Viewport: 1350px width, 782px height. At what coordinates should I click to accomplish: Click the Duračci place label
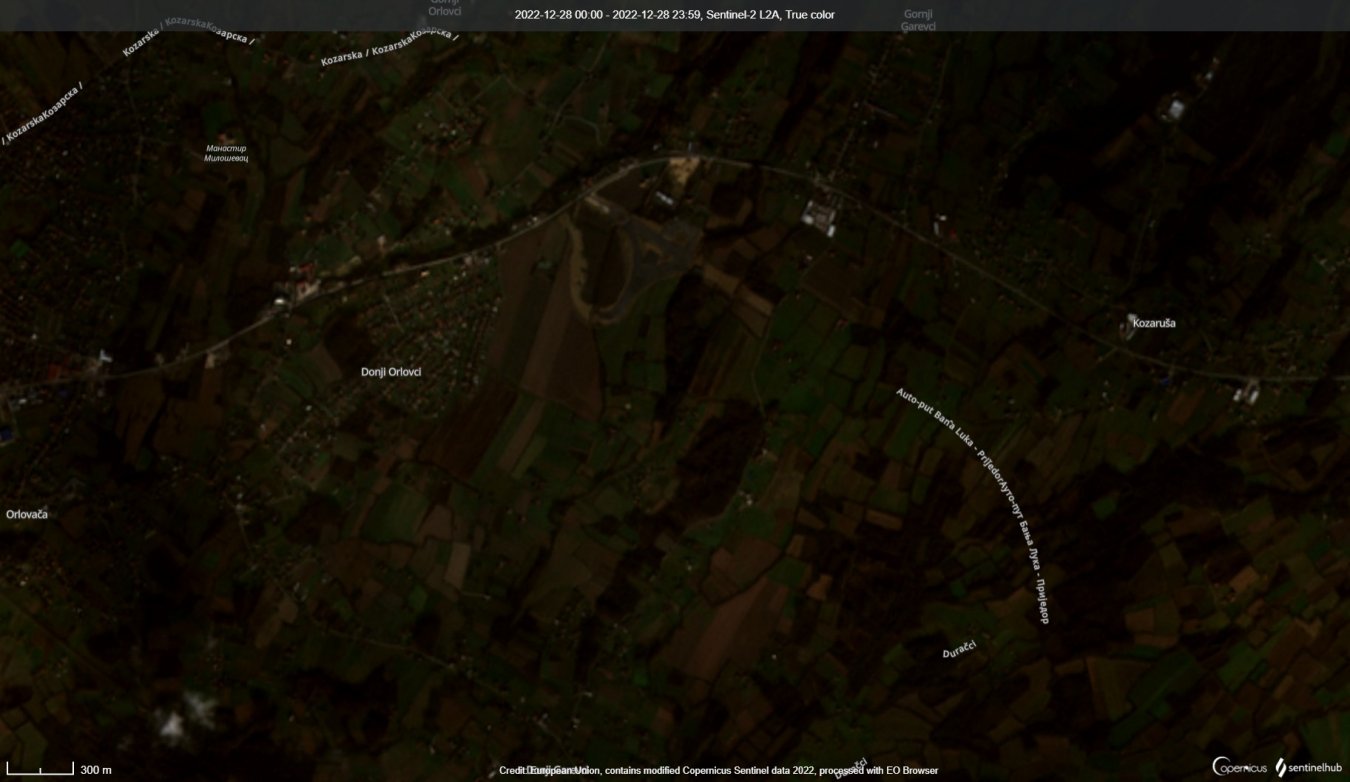pos(958,648)
